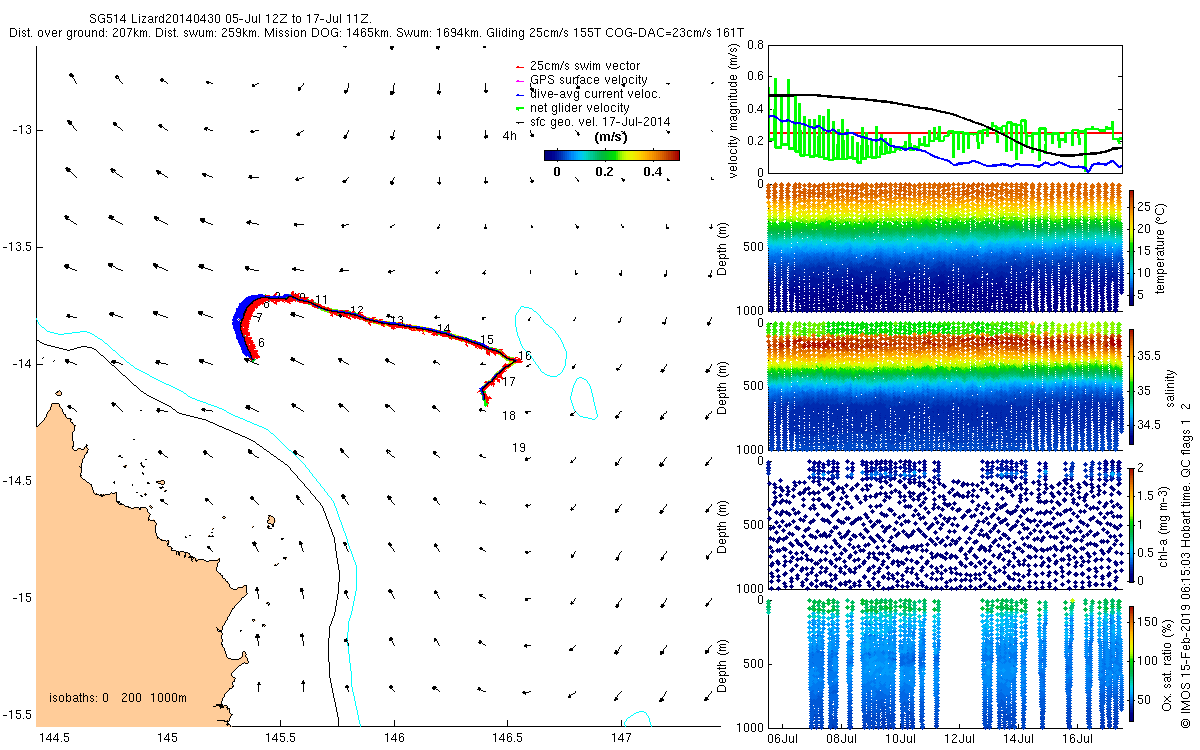Click the '-15.5' latitude tick label

click(17, 715)
